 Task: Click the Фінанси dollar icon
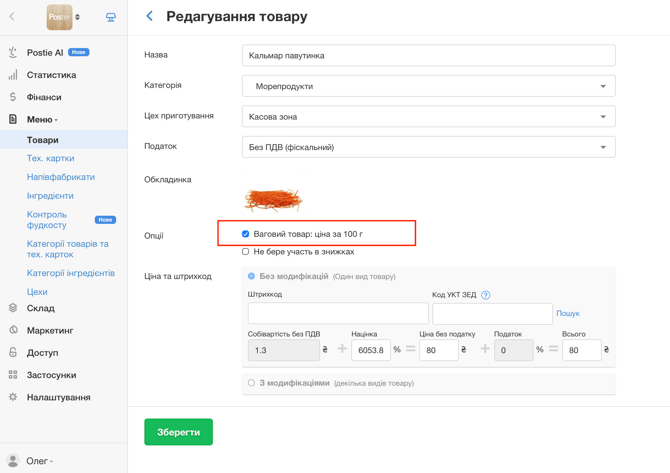13,97
